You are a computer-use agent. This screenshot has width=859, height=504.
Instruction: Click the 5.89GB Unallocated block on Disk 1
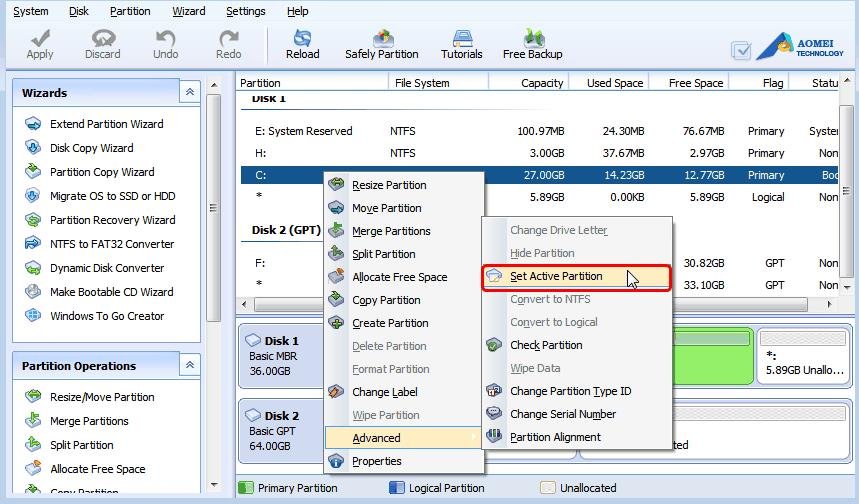tap(803, 356)
